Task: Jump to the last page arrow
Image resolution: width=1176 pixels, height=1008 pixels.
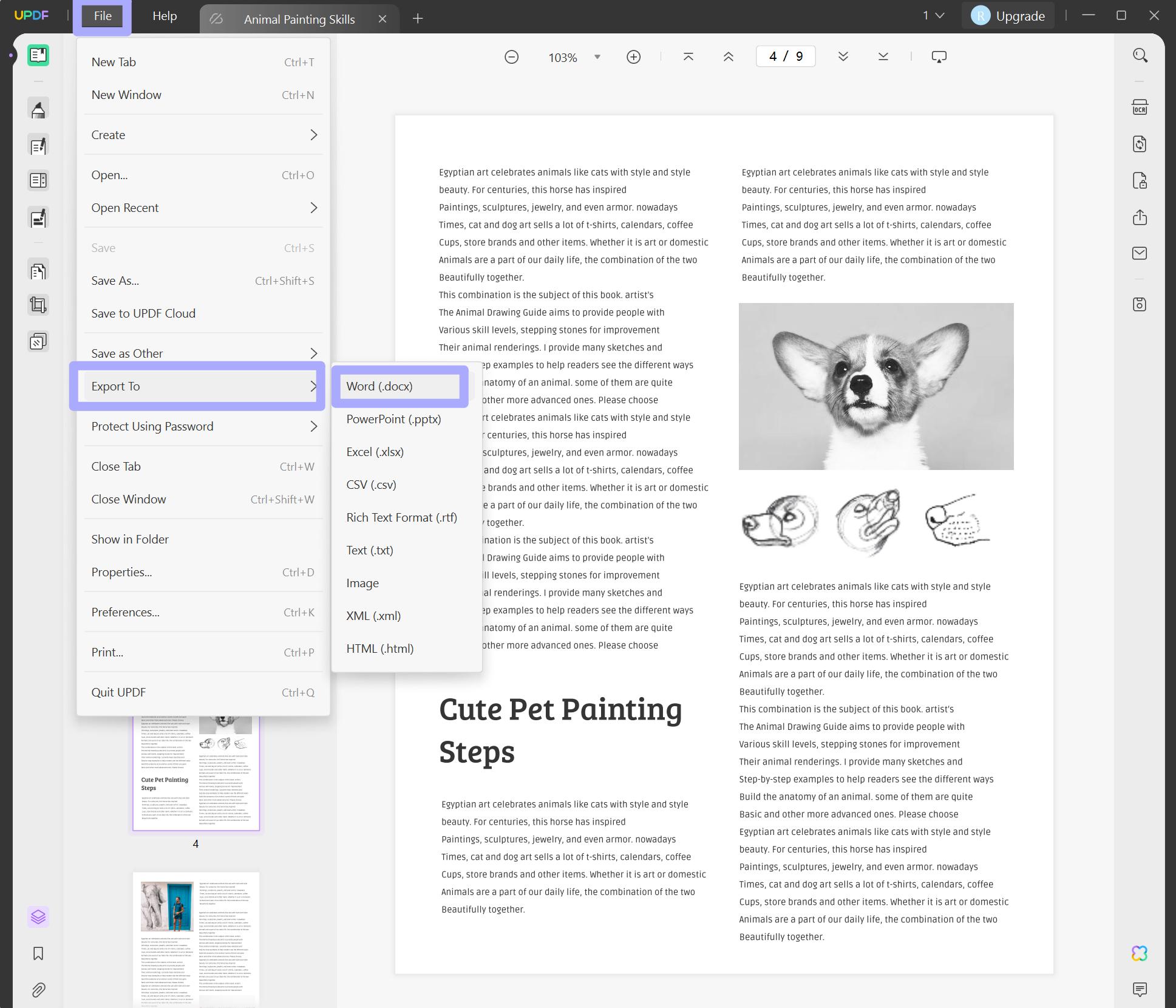Action: pyautogui.click(x=883, y=56)
